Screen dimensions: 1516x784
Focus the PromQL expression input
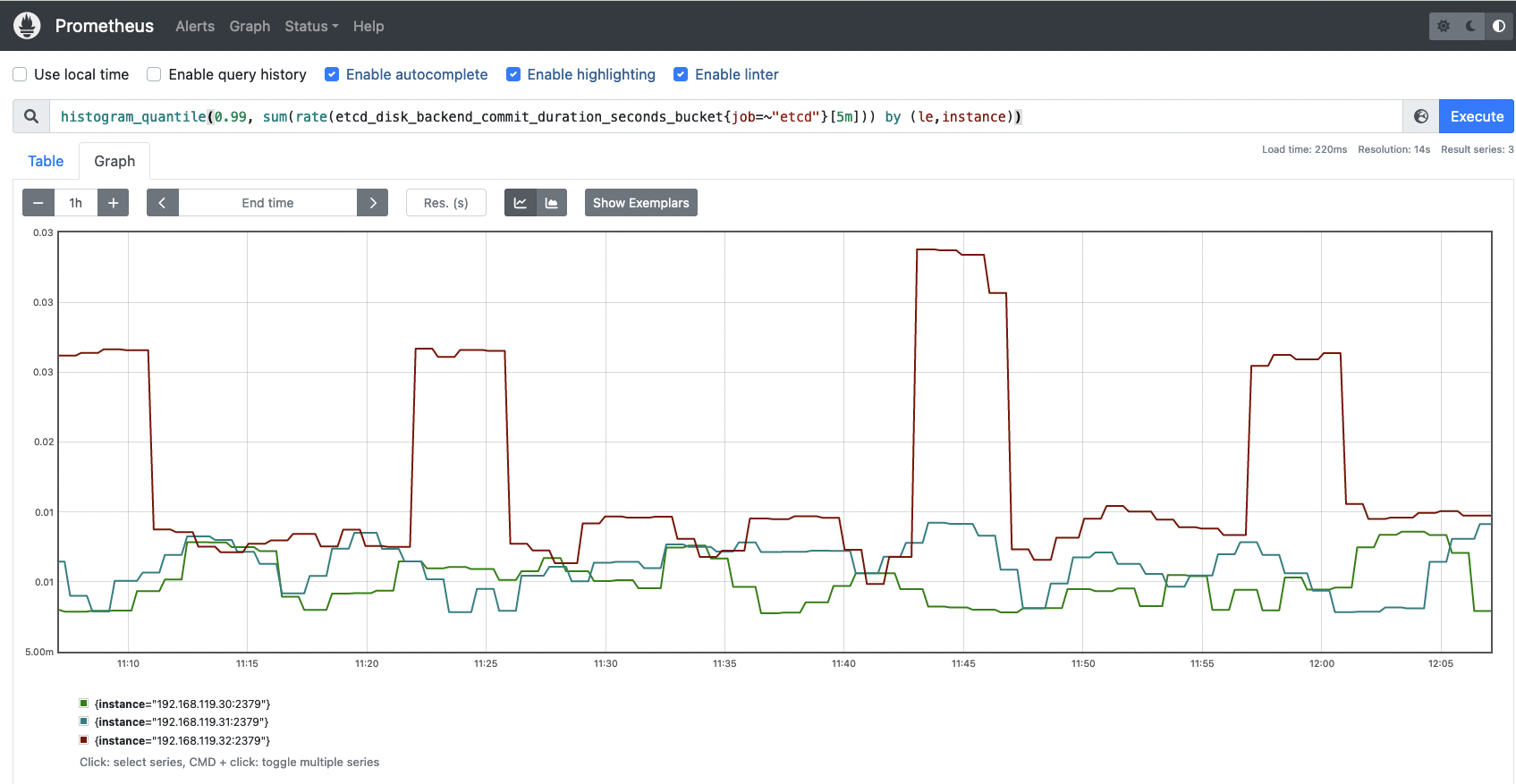[x=725, y=116]
